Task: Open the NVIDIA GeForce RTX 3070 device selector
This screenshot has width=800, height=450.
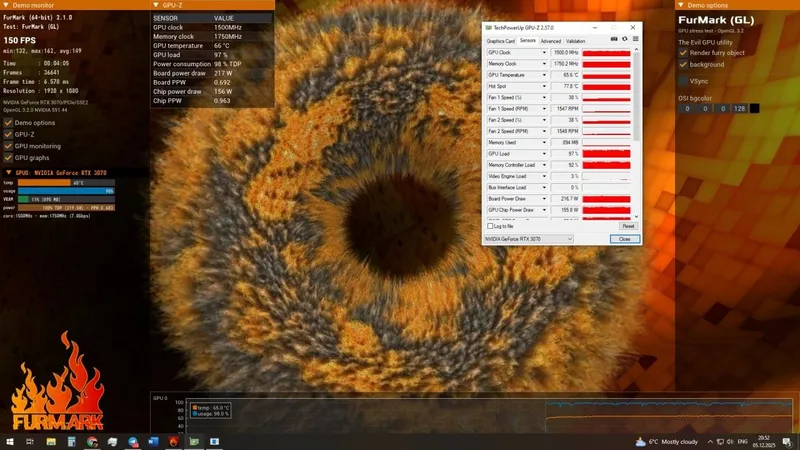Action: [529, 239]
